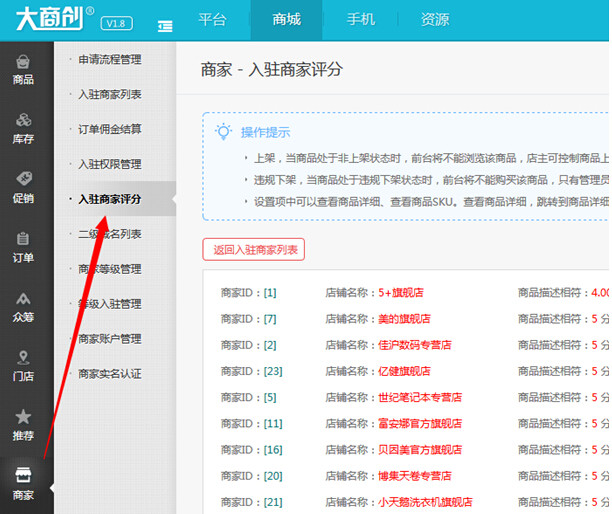Open the 贝因美官方旗舰店 shop link
Image resolution: width=612 pixels, height=514 pixels.
tap(420, 450)
